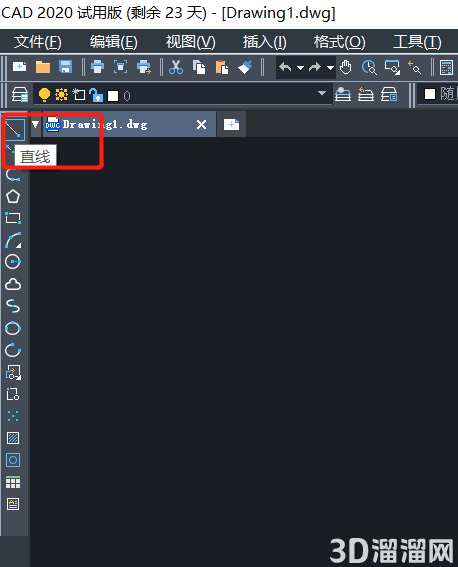Close the Drawing1.dwg tab
The width and height of the screenshot is (458, 567).
[x=201, y=125]
